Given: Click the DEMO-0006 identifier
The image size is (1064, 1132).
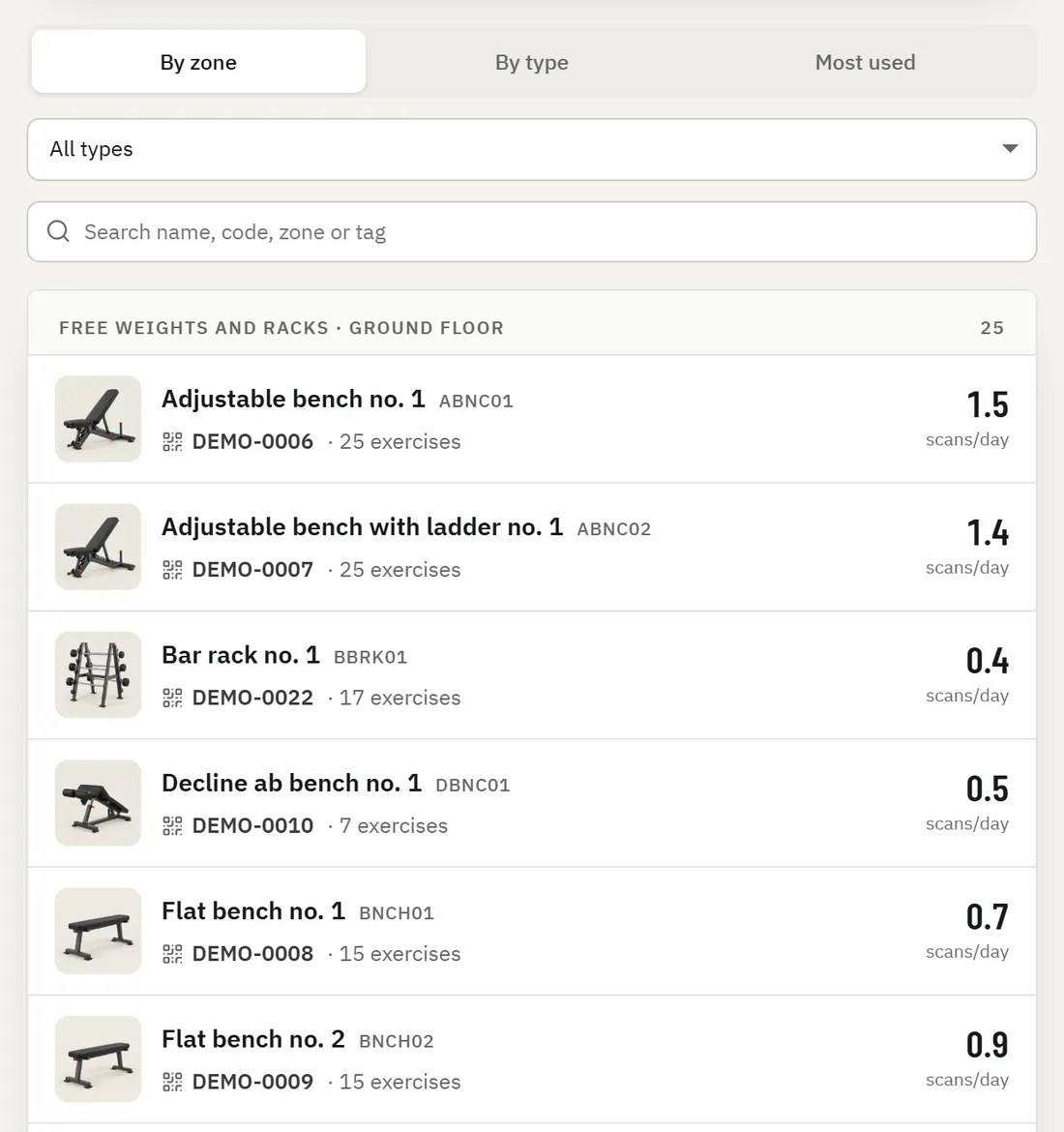Looking at the screenshot, I should [252, 442].
